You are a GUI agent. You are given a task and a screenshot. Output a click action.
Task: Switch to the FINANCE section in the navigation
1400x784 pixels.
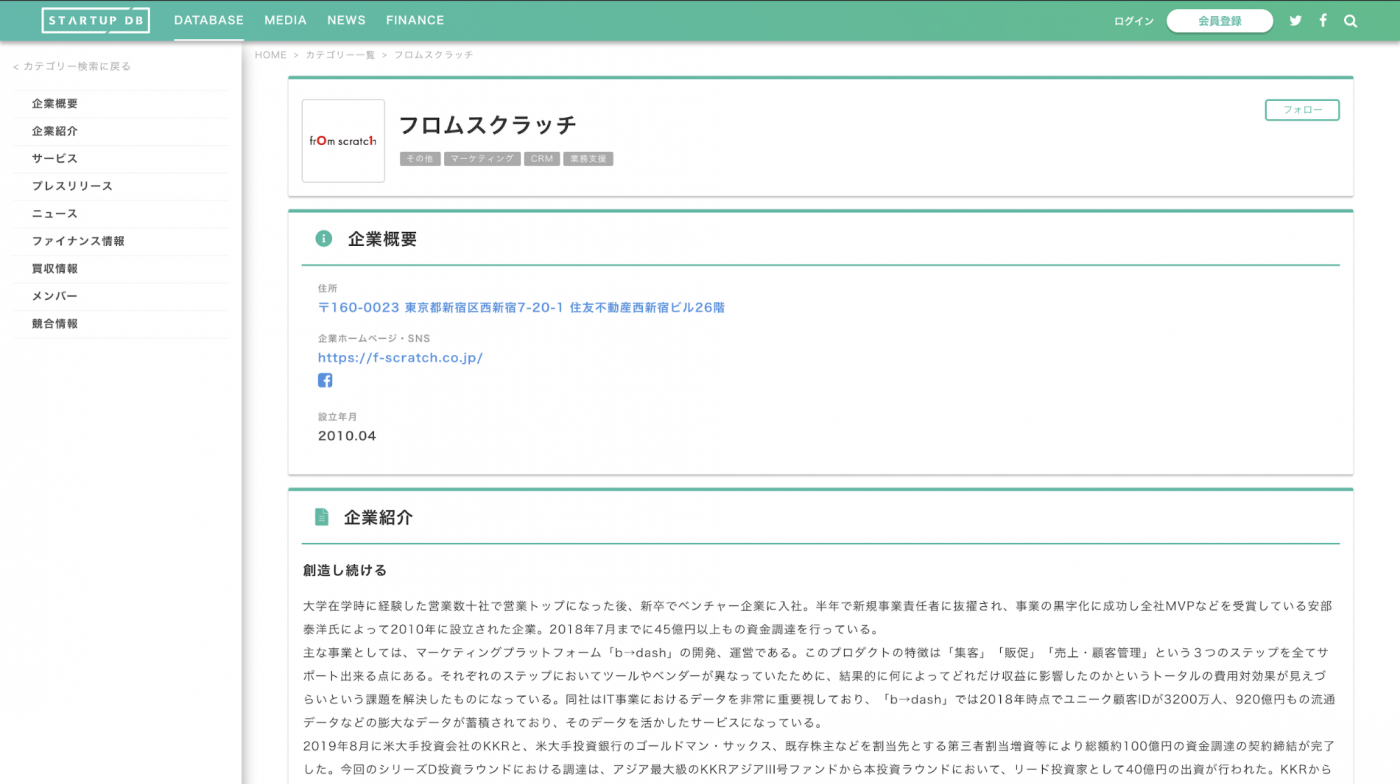pyautogui.click(x=415, y=20)
